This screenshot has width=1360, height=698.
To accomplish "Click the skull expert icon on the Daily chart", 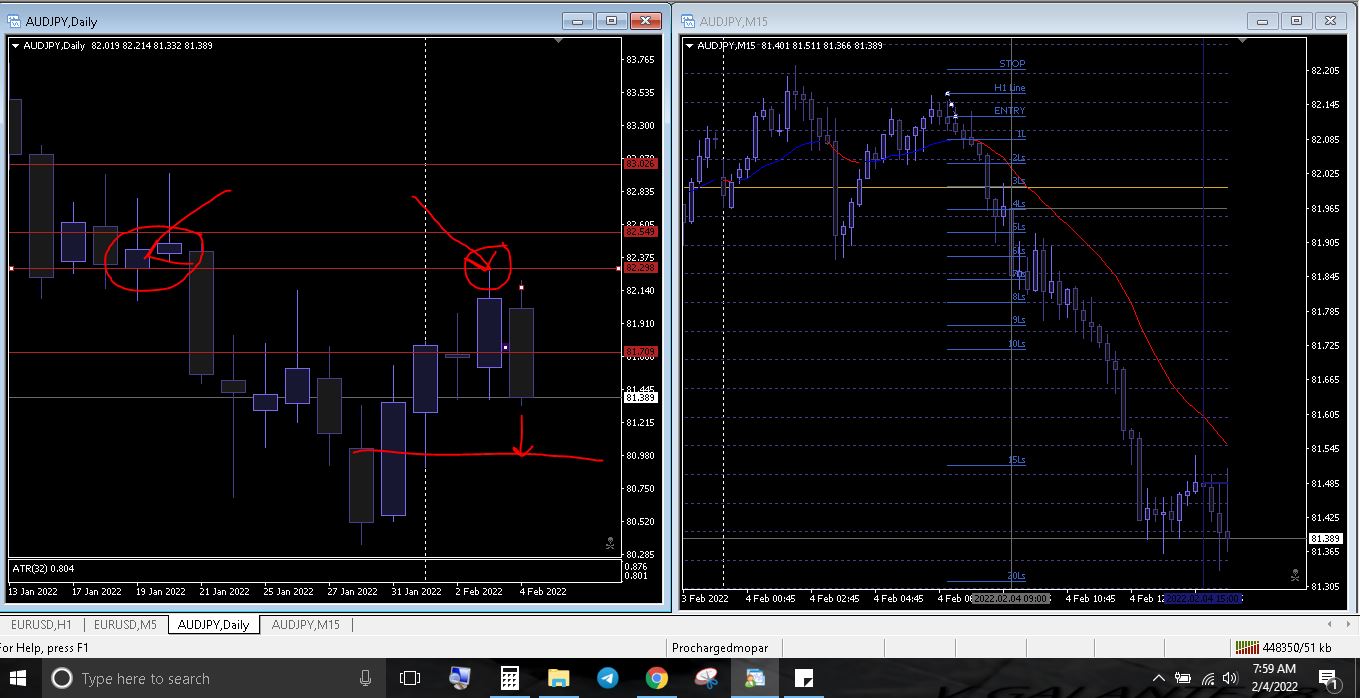I will [610, 544].
